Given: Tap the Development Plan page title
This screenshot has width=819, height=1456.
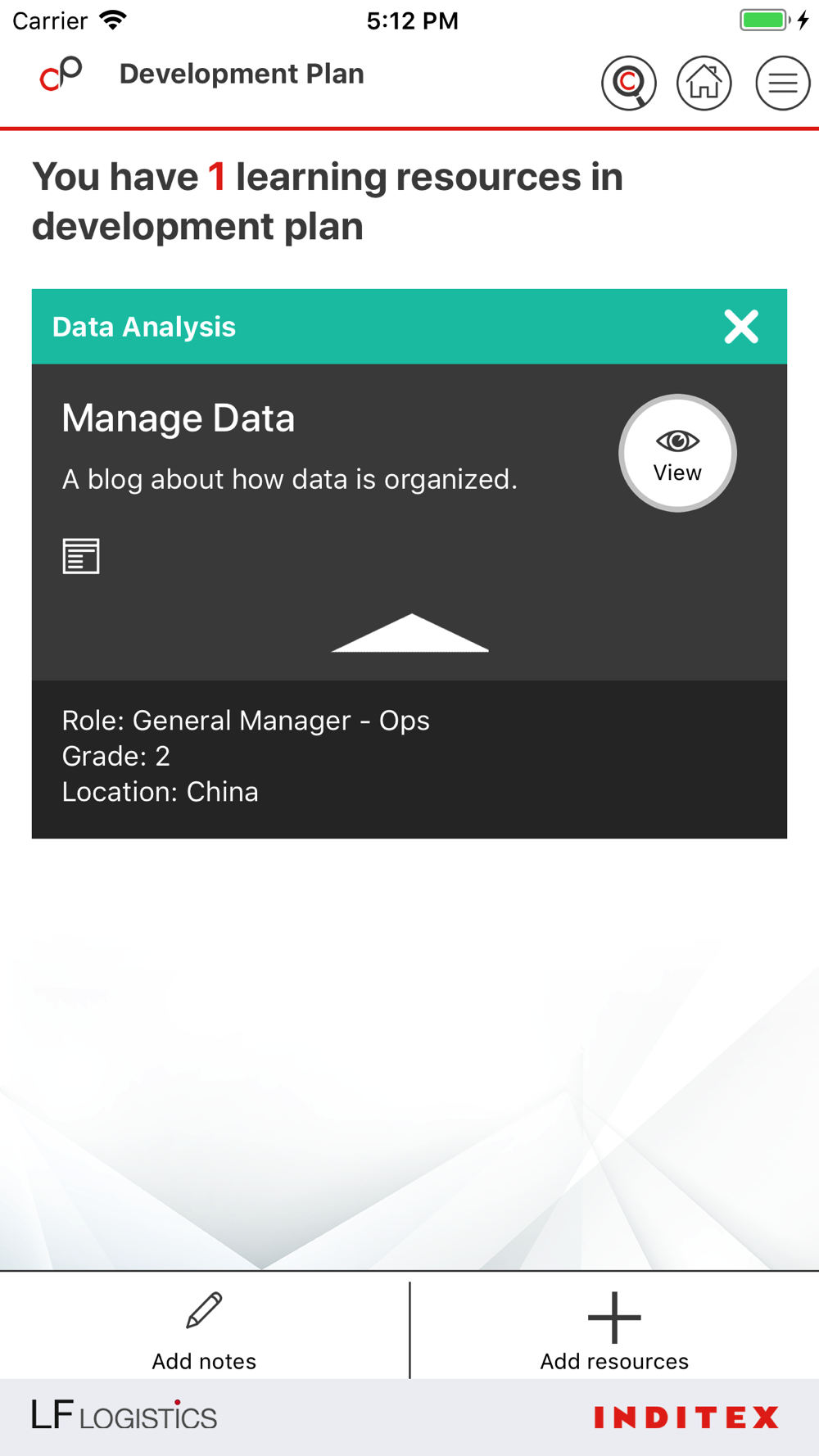Looking at the screenshot, I should pos(242,74).
